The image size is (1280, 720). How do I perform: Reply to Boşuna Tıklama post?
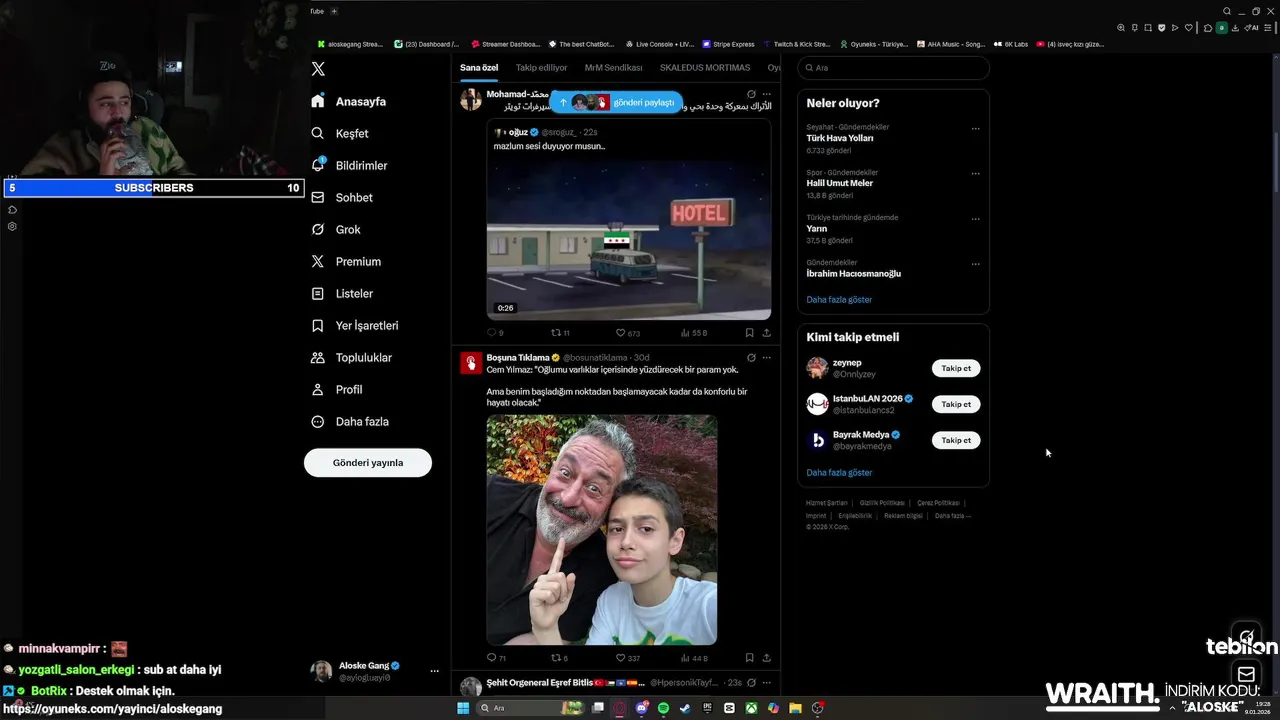(496, 658)
